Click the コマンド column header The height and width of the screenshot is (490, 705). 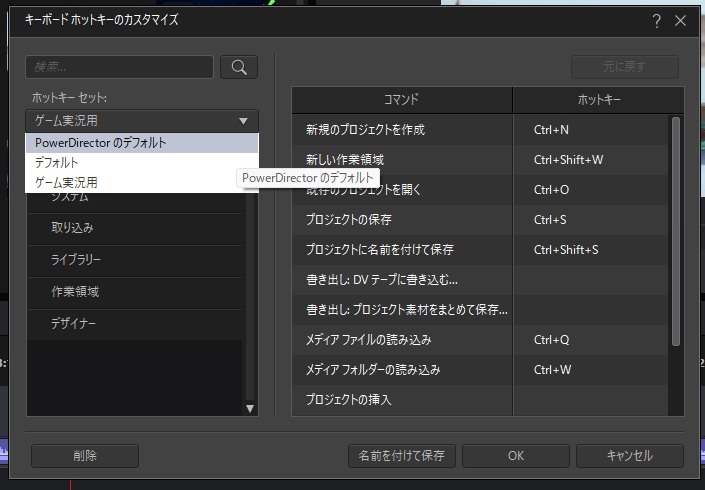[x=402, y=100]
